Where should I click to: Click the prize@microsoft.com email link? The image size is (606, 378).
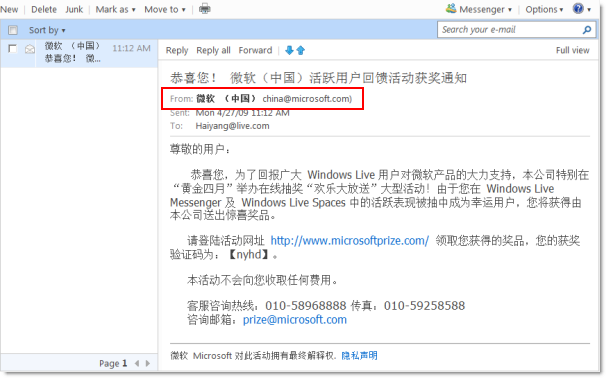(294, 320)
